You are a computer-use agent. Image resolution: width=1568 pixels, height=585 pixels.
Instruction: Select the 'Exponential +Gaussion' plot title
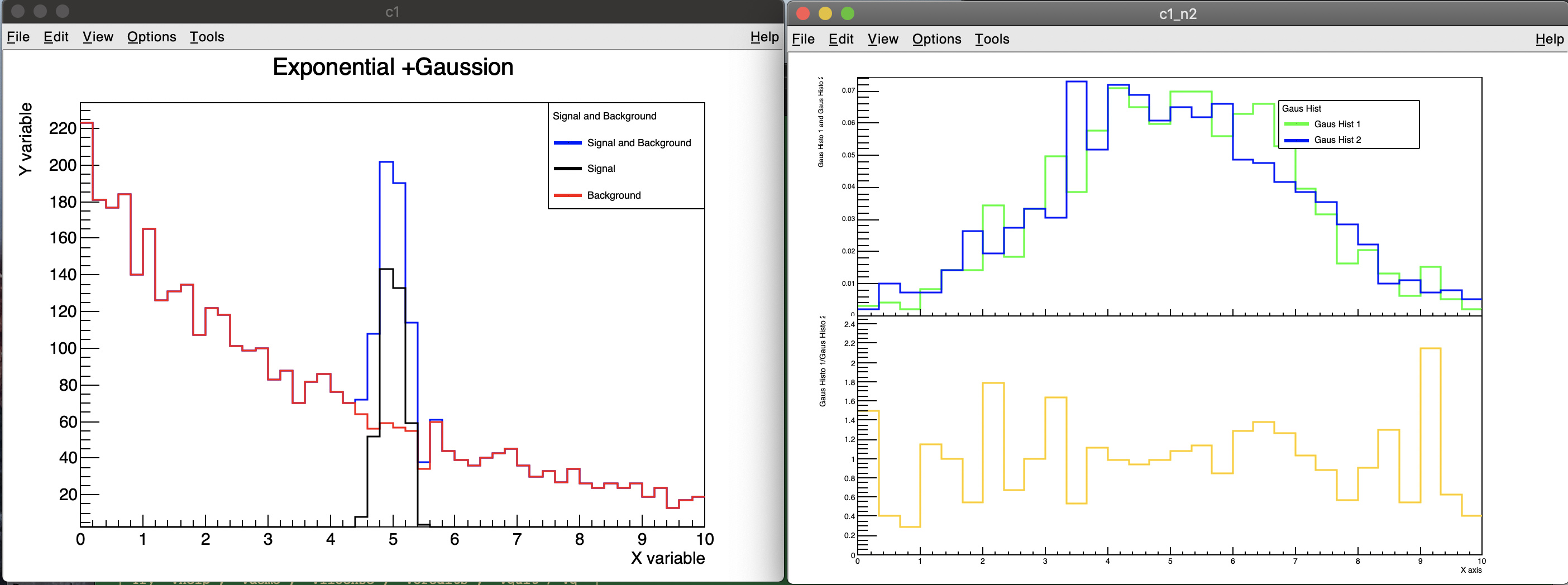(x=393, y=67)
